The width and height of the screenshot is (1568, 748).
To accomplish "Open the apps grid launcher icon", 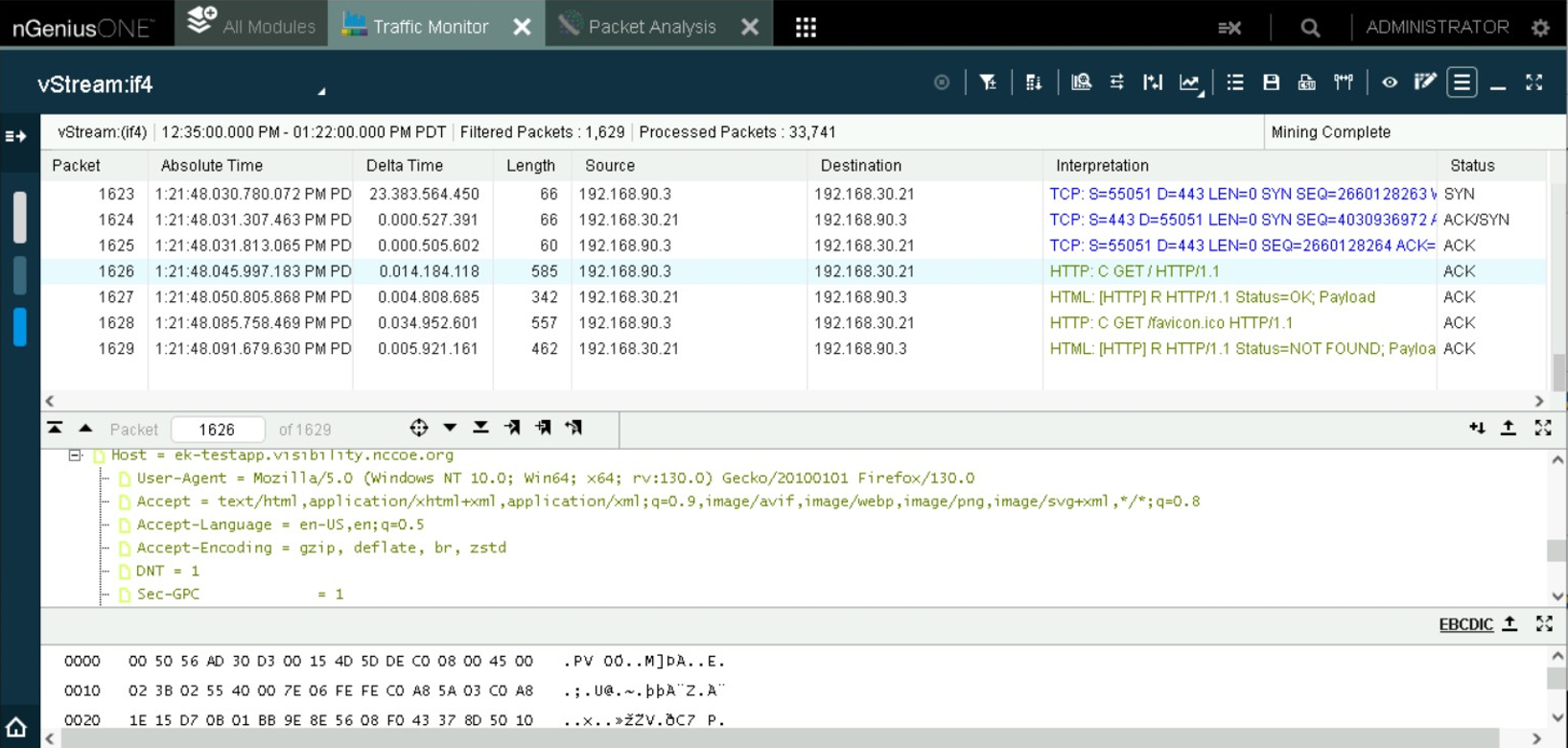I will 806,27.
